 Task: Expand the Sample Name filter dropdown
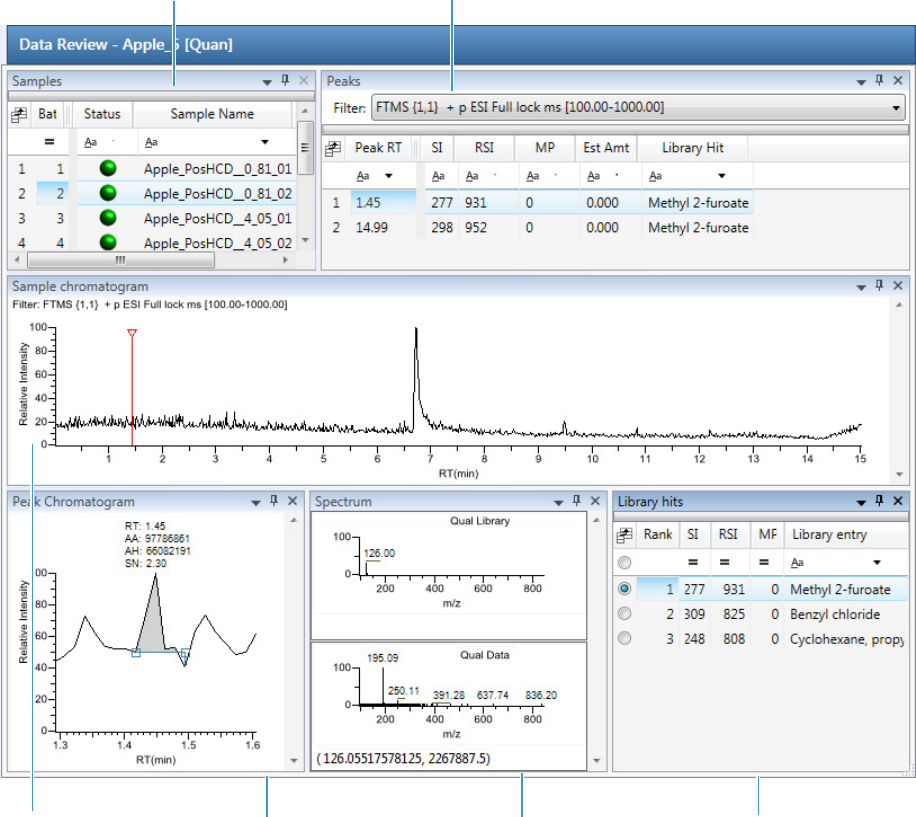(264, 143)
